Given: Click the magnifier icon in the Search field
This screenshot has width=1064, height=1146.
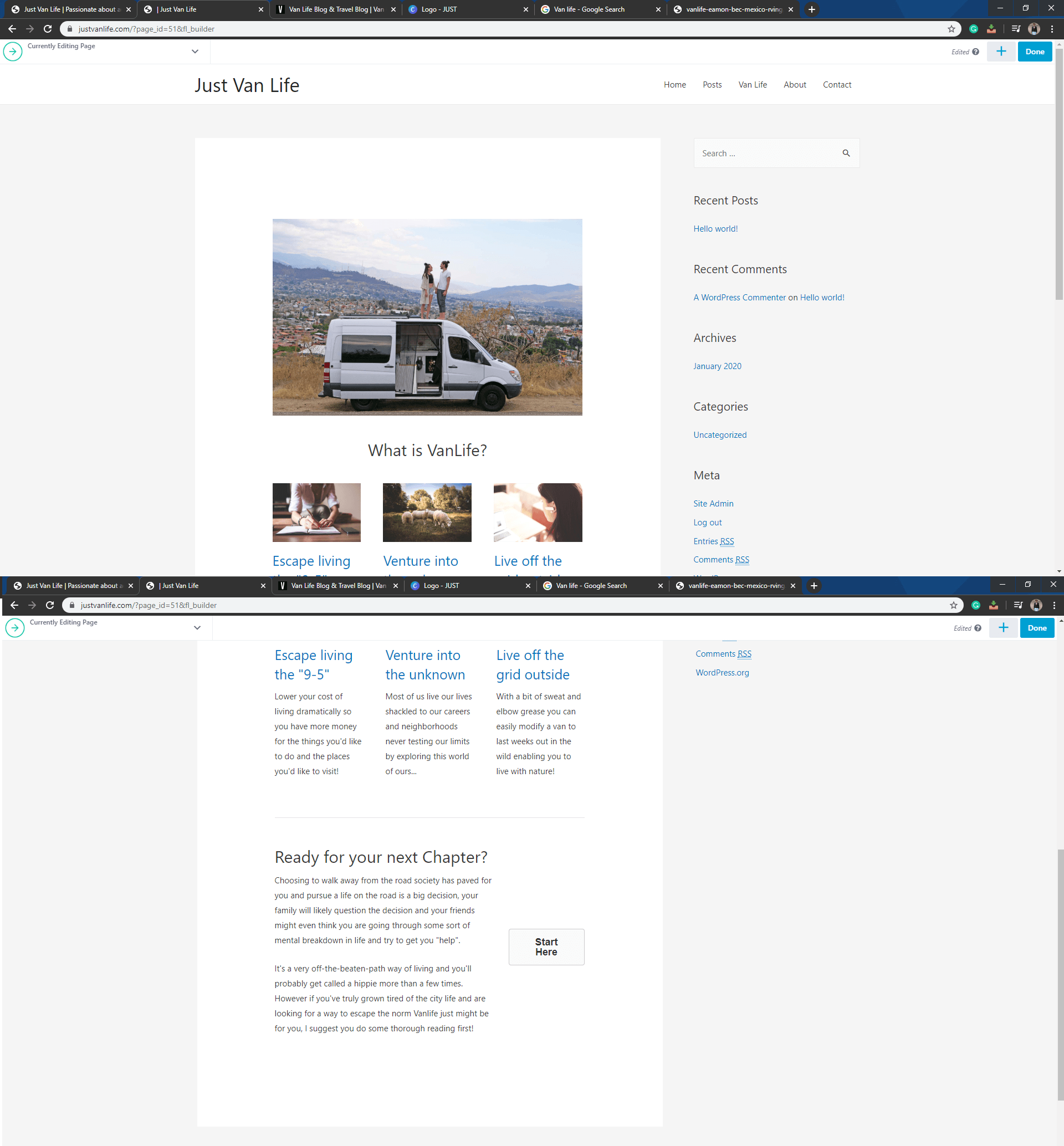Looking at the screenshot, I should (846, 153).
